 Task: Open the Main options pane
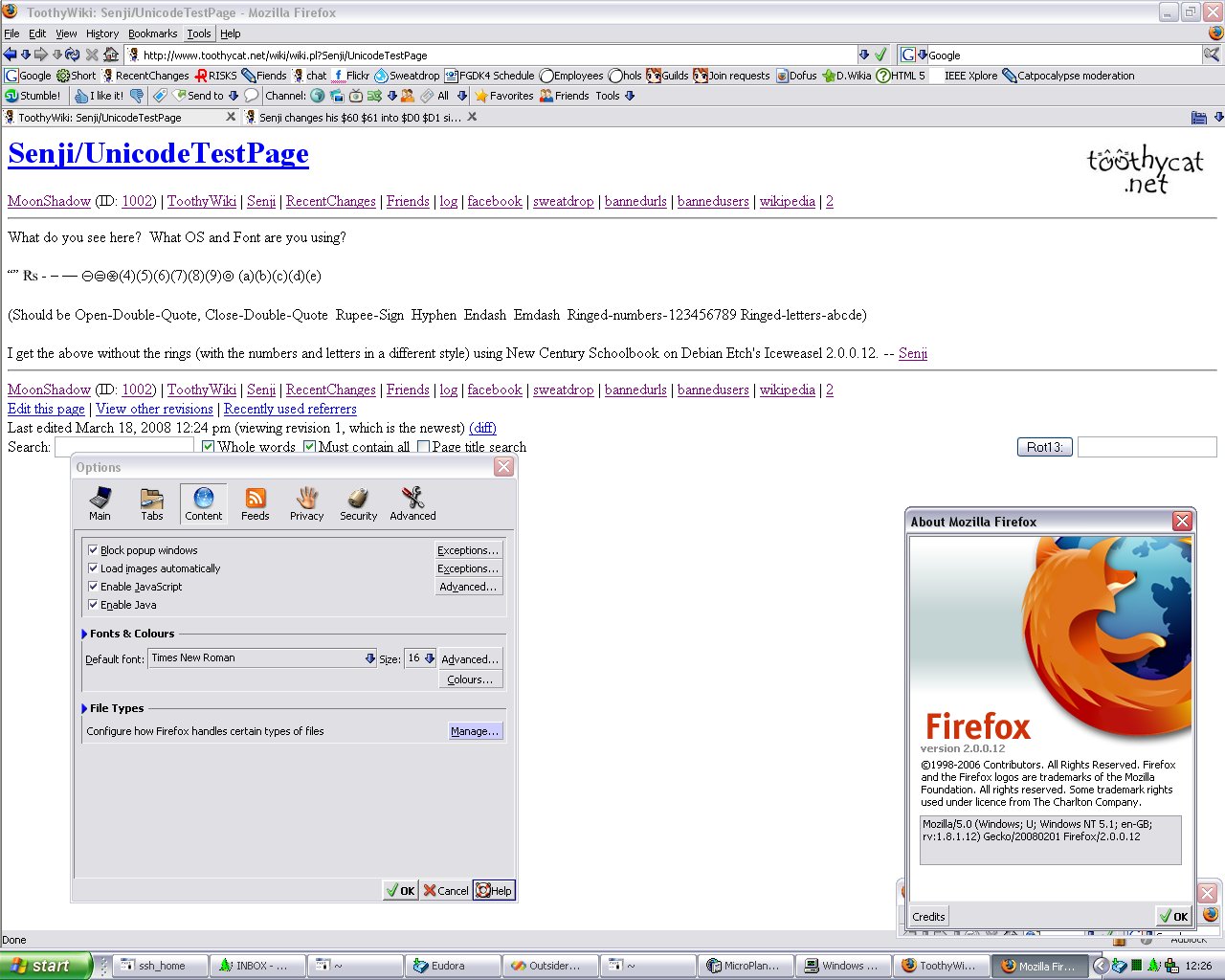(100, 503)
